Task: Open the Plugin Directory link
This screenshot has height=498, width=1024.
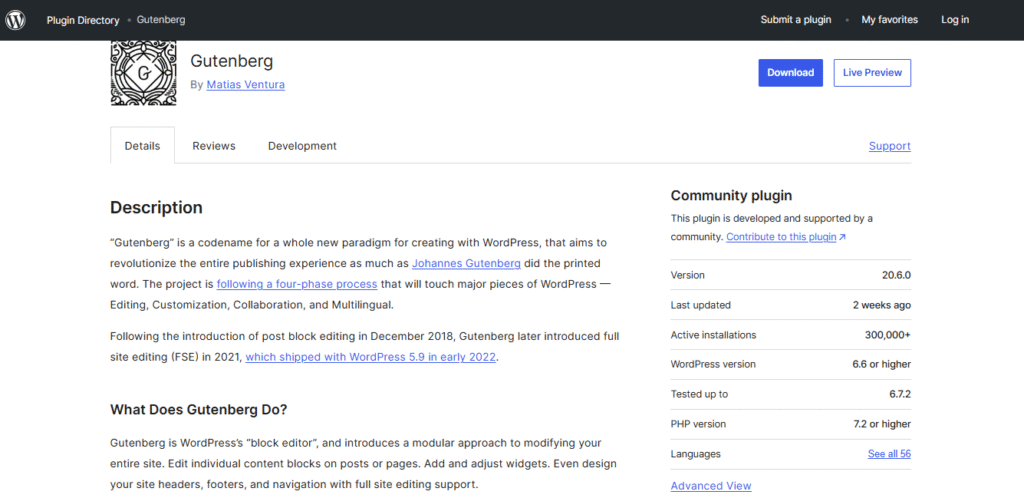Action: tap(83, 20)
